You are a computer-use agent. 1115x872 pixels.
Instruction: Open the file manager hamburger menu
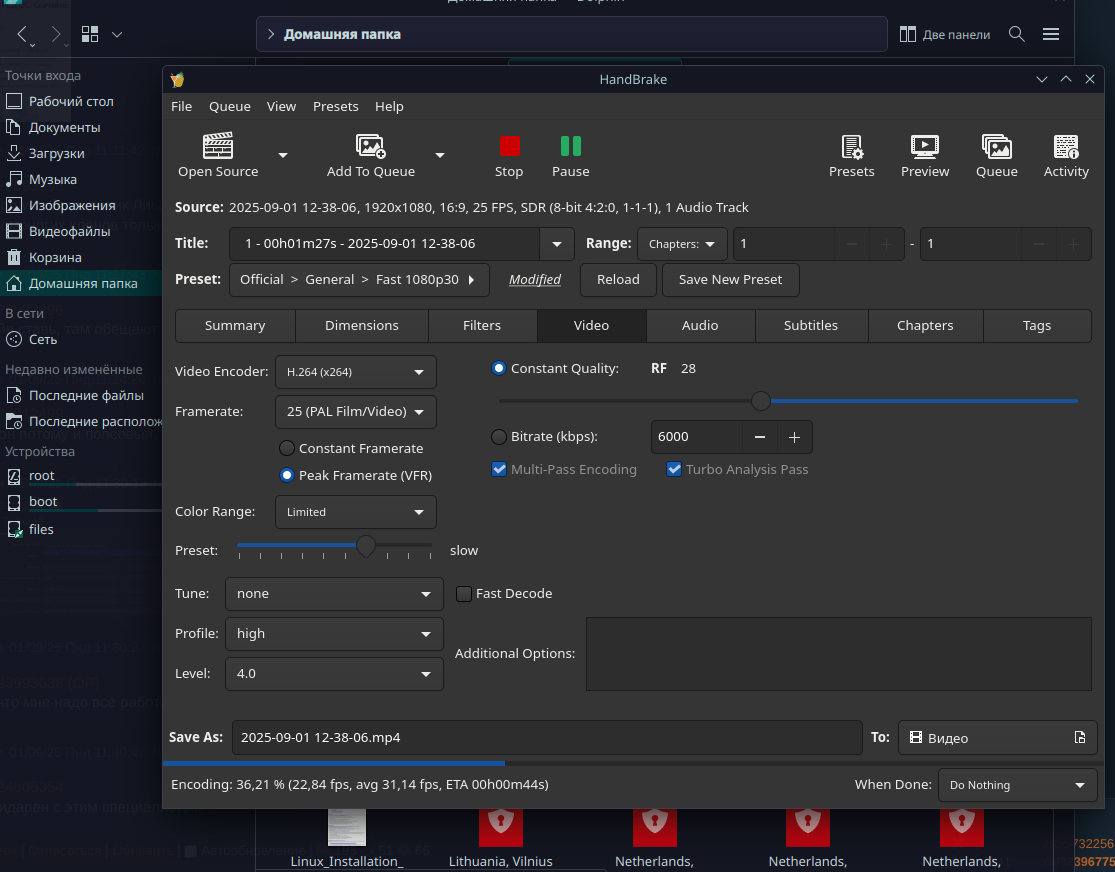1051,34
